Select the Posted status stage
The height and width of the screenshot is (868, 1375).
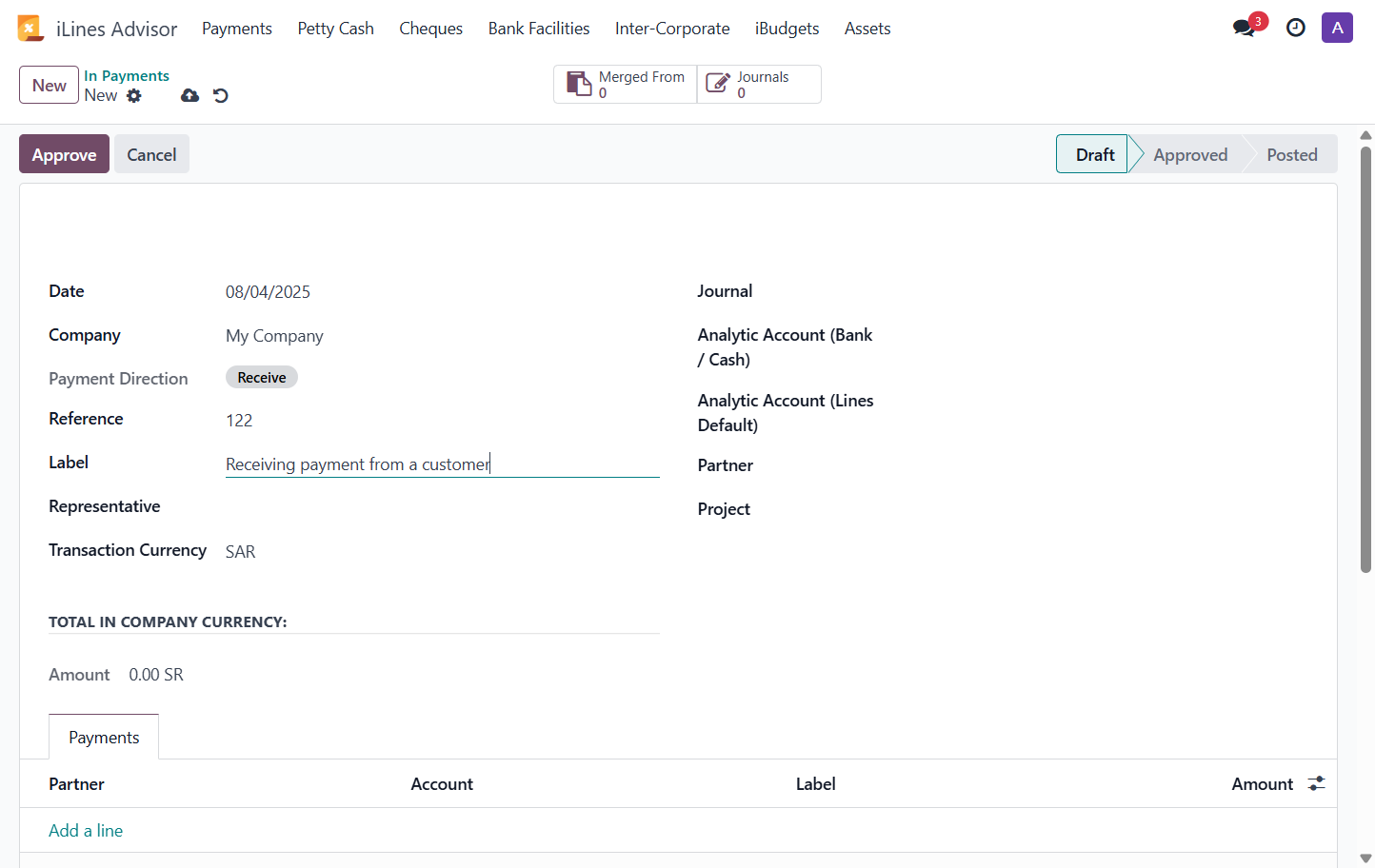(x=1292, y=154)
